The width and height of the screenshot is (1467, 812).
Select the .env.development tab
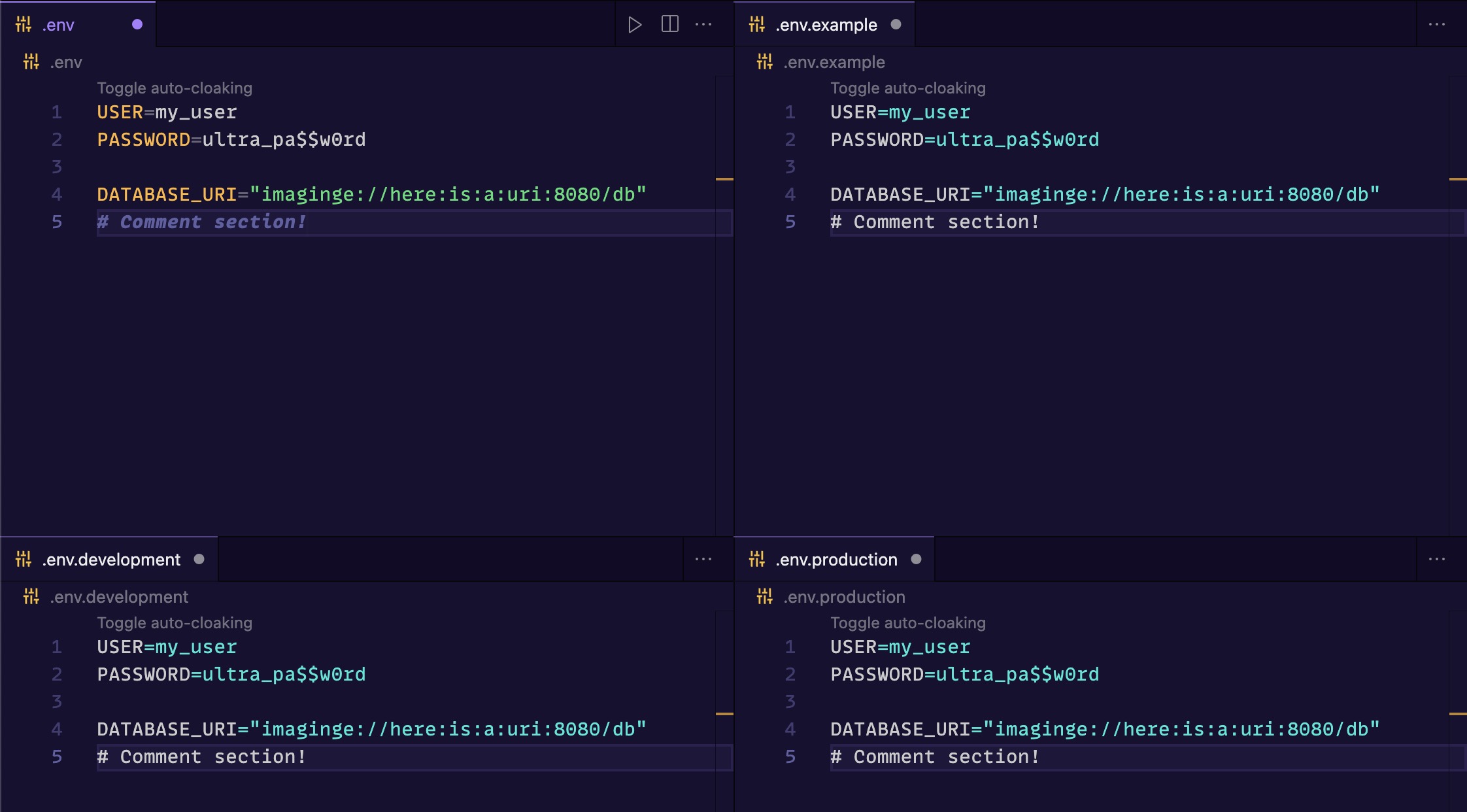click(110, 559)
